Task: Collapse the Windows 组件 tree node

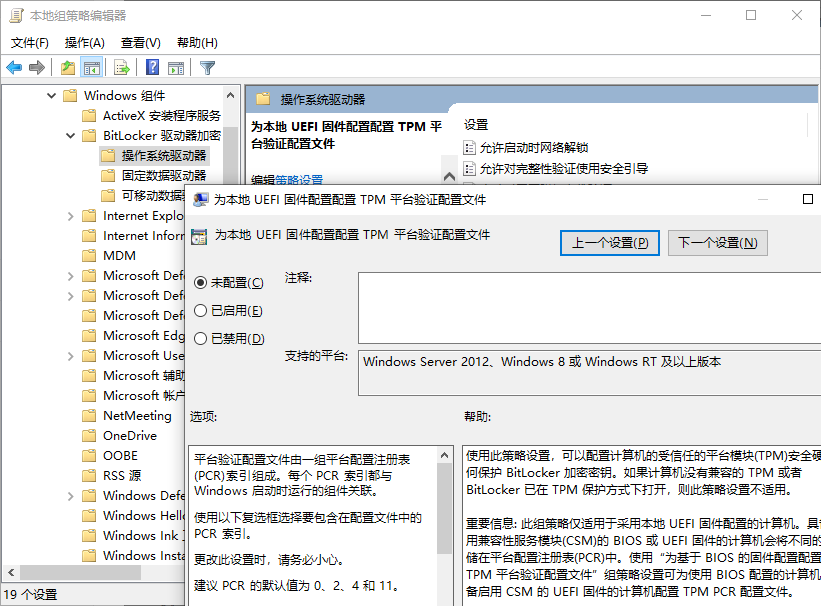Action: 51,96
